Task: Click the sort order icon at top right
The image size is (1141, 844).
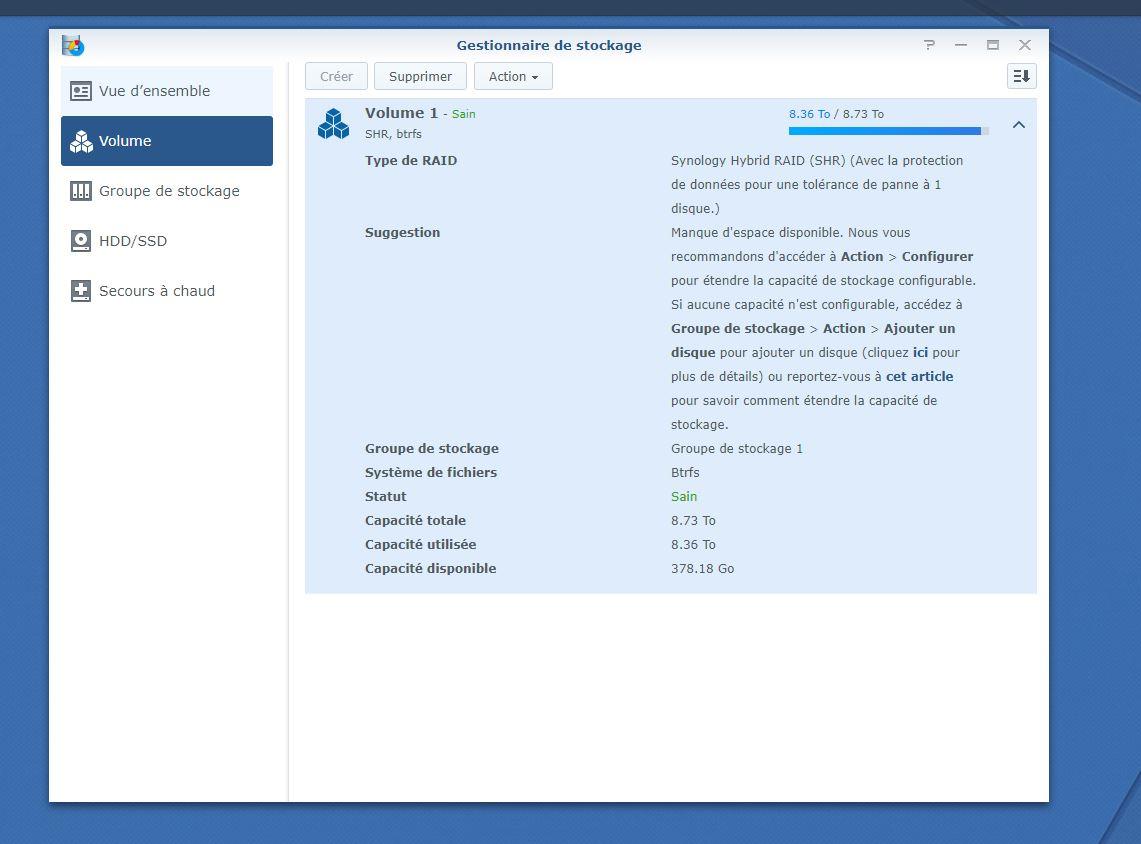Action: pyautogui.click(x=1021, y=76)
